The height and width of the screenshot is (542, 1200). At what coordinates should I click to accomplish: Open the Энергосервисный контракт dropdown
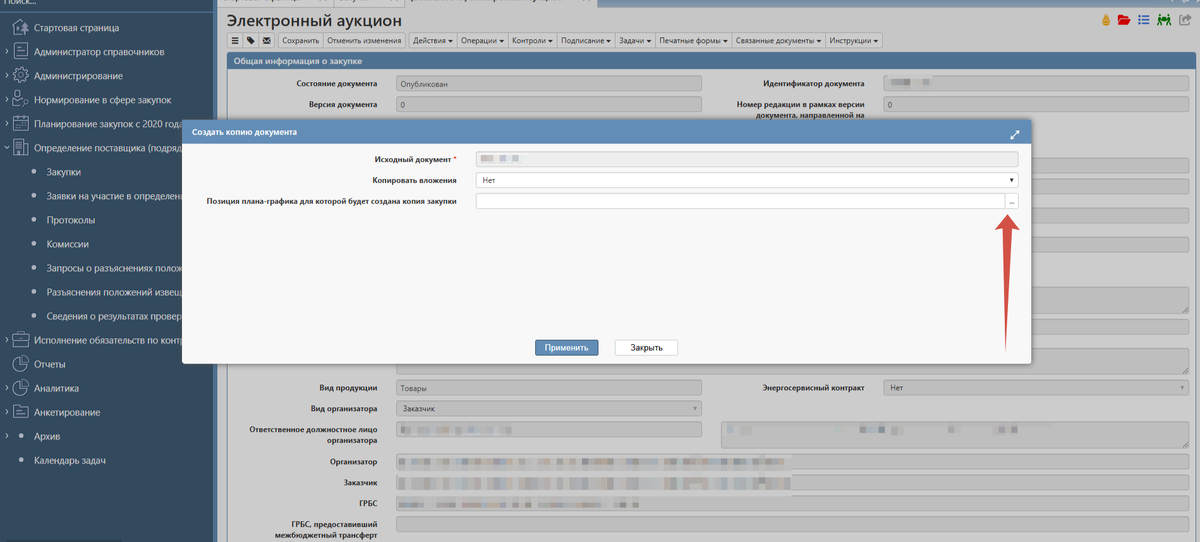(x=1036, y=387)
